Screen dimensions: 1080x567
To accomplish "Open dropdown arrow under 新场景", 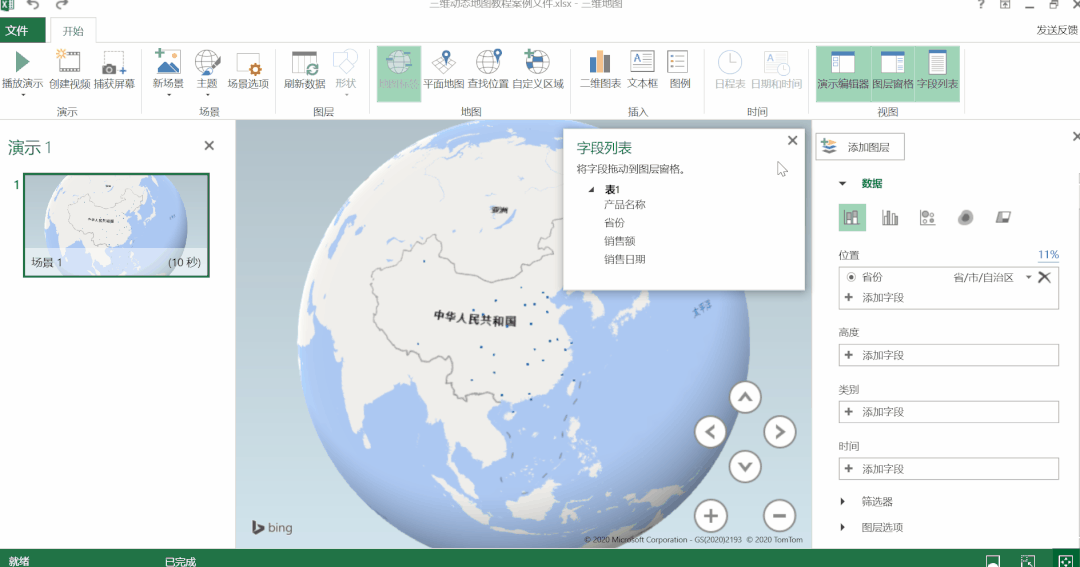I will (168, 95).
